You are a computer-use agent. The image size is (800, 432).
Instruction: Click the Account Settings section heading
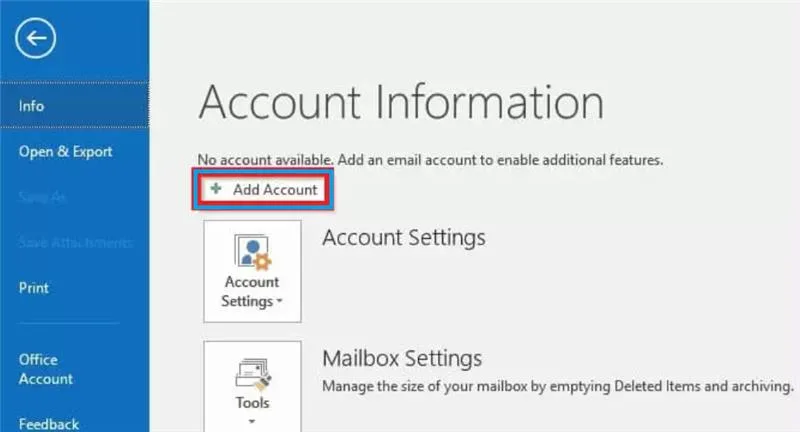click(404, 238)
